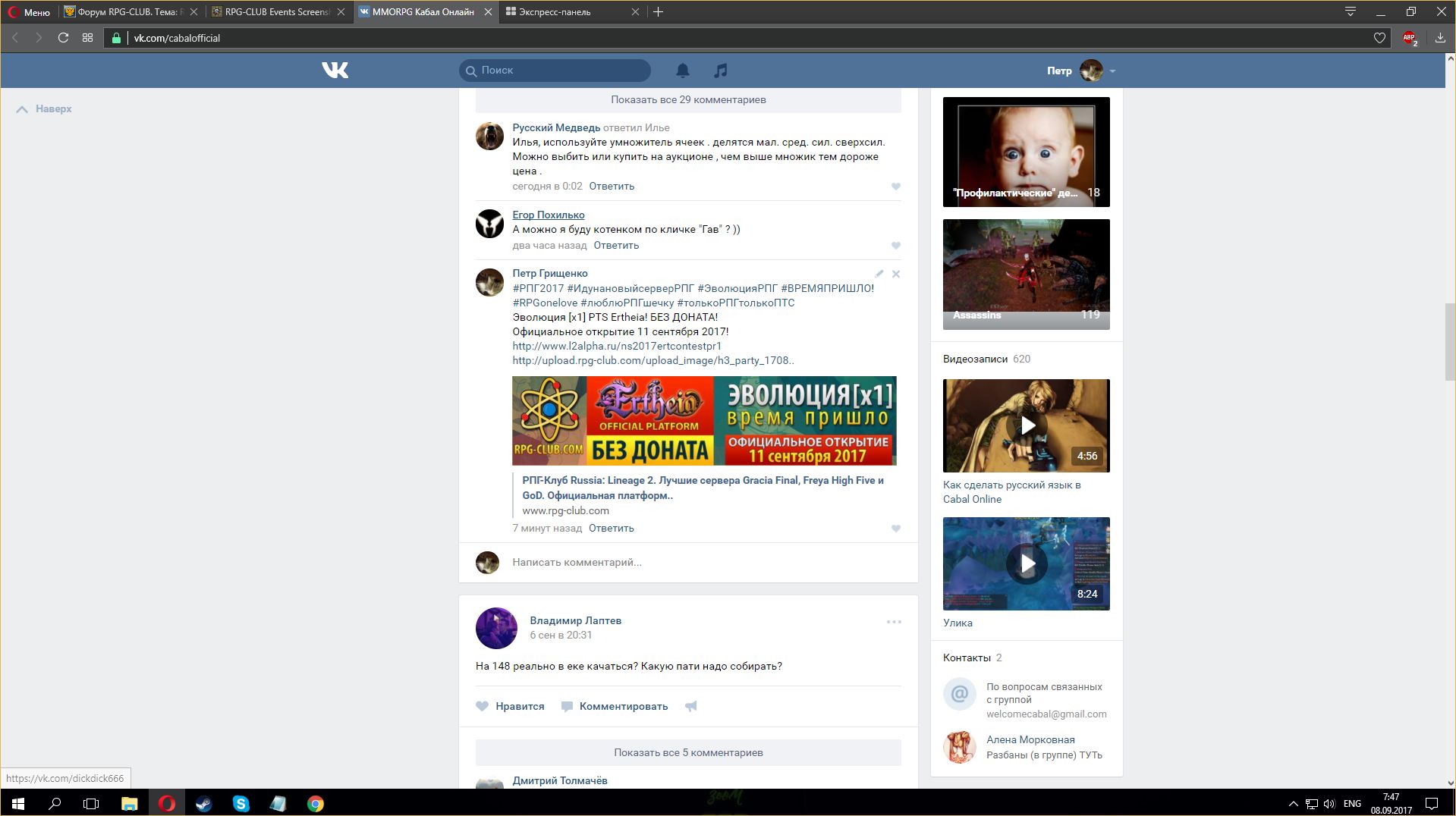
Task: Open the #РПГ2017 hashtag
Action: pos(538,288)
